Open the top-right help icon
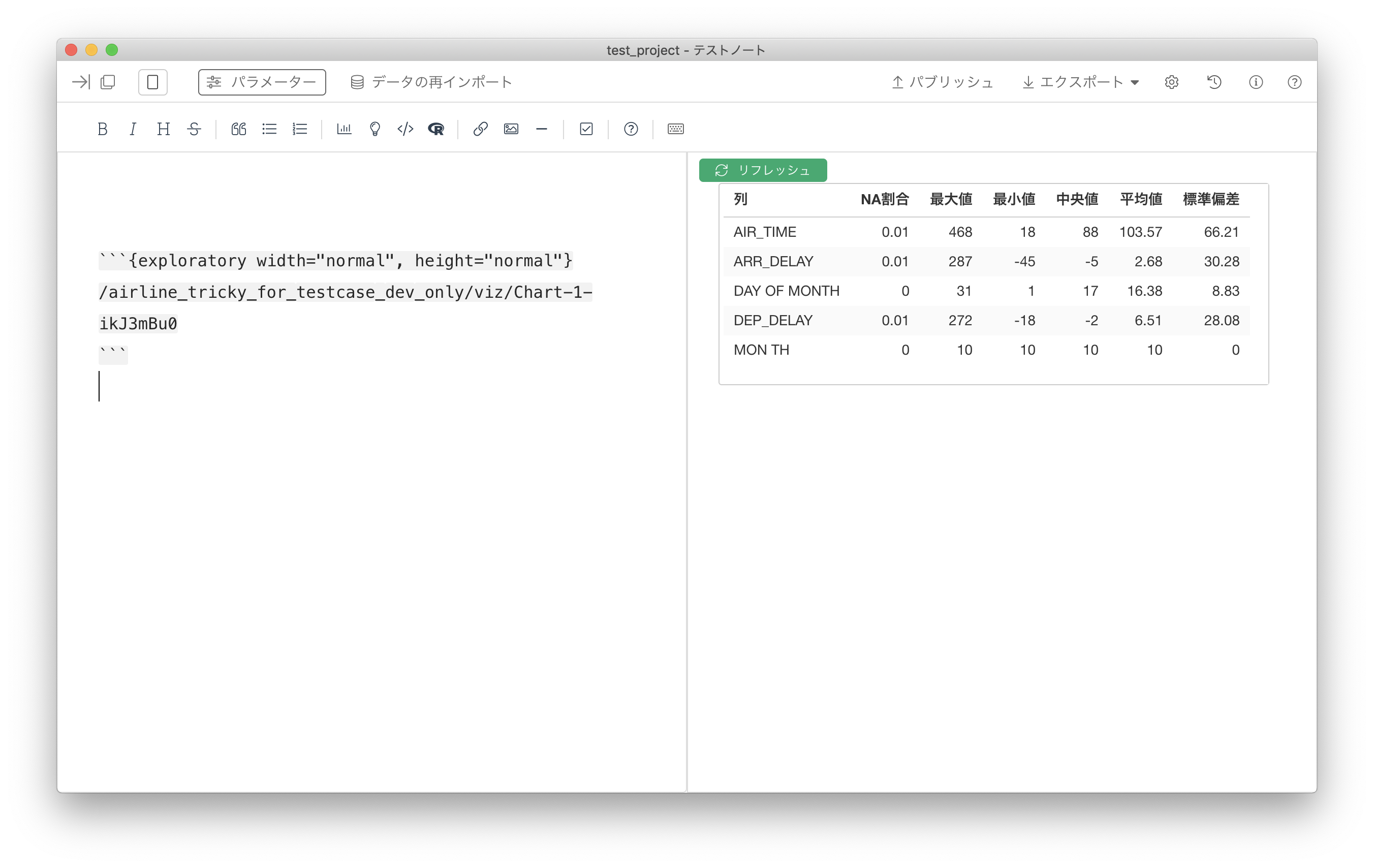The image size is (1374, 868). (1295, 82)
